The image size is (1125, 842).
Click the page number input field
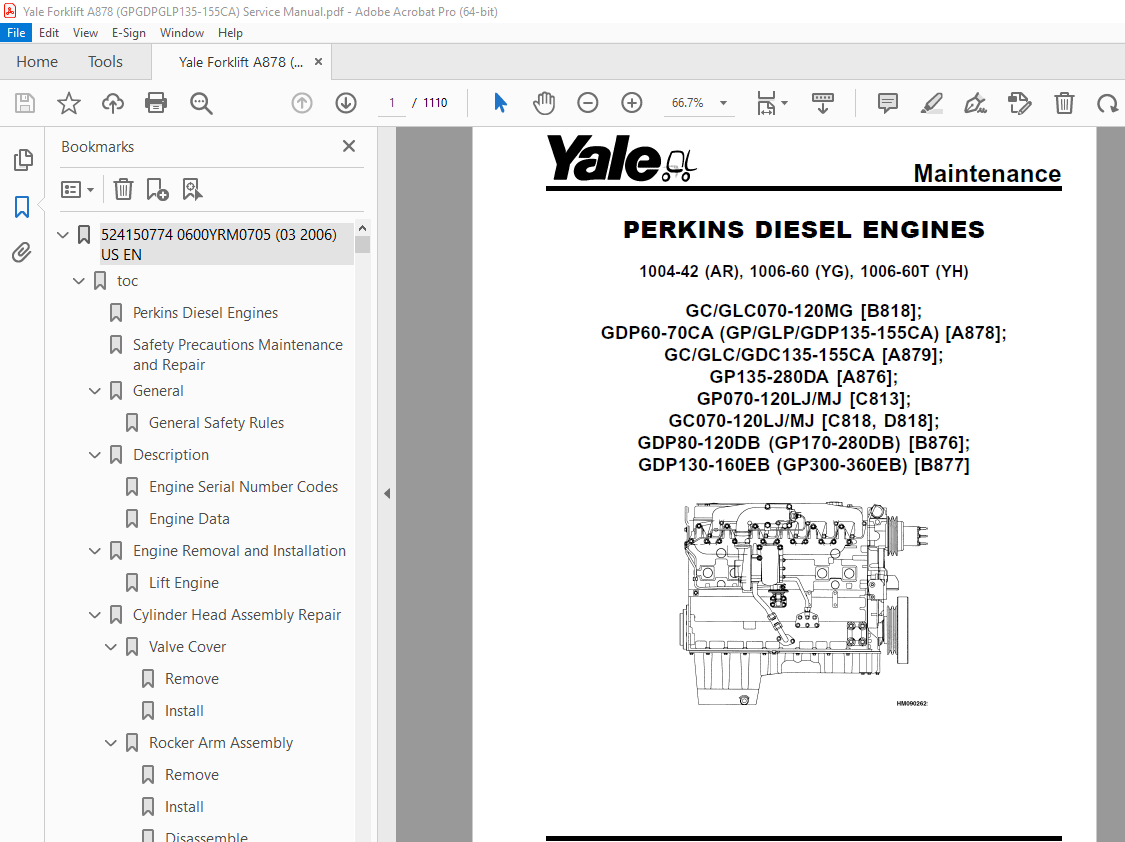(392, 103)
